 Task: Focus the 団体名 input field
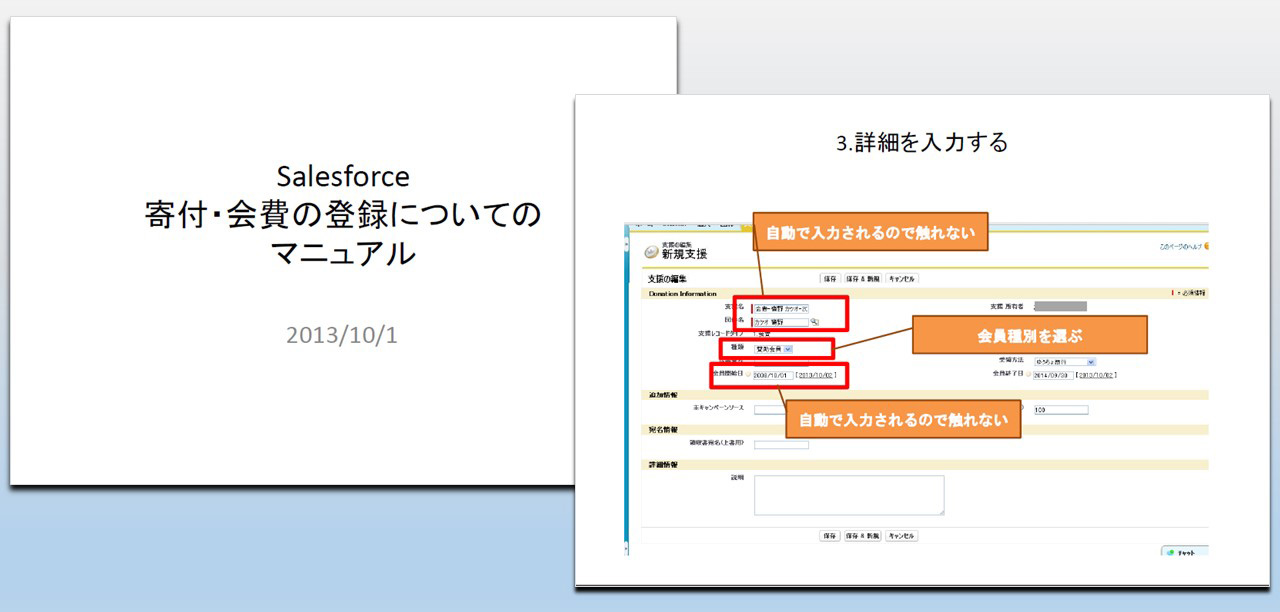(x=781, y=322)
